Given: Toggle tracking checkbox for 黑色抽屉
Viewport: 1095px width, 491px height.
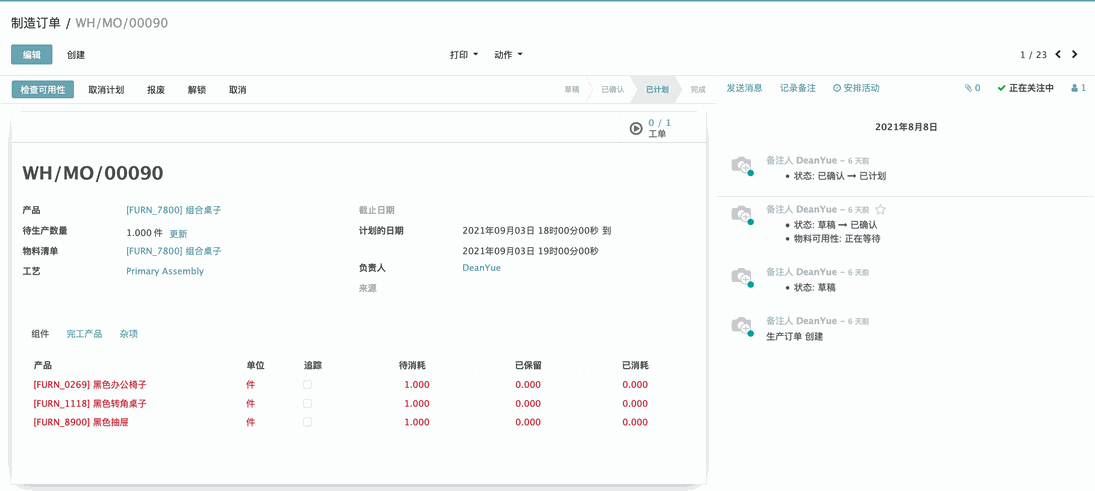Looking at the screenshot, I should pyautogui.click(x=307, y=422).
